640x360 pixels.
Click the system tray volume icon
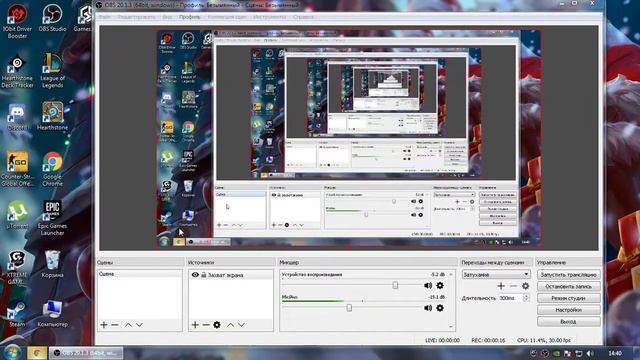tap(589, 353)
